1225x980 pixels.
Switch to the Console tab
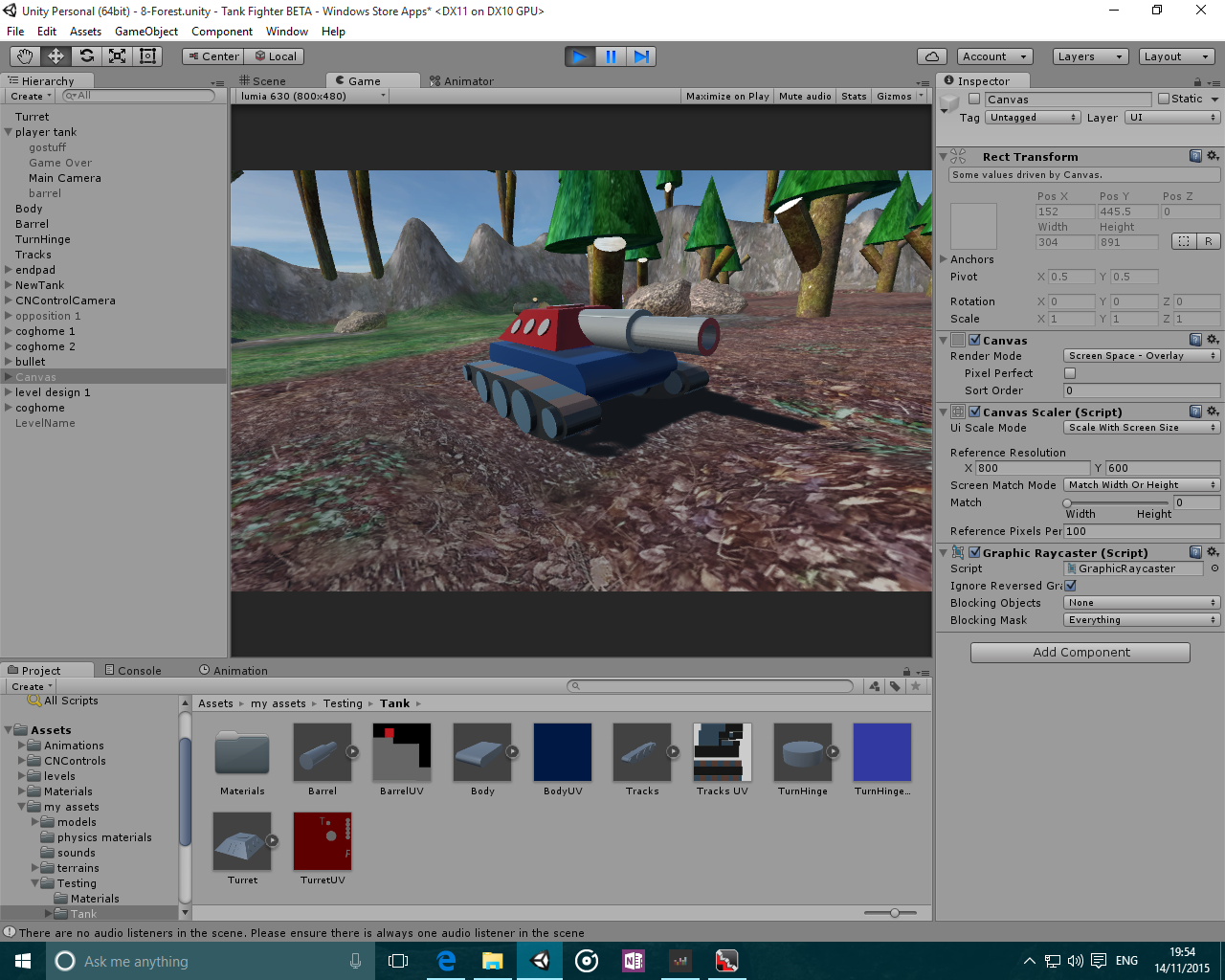pos(133,671)
